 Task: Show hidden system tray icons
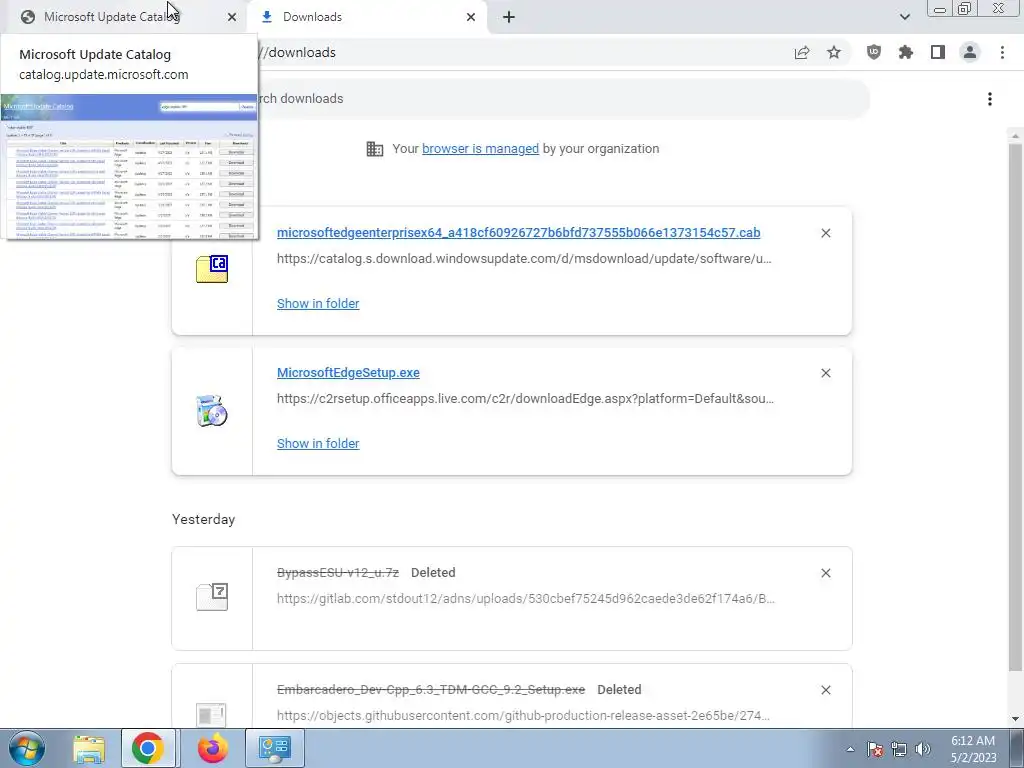click(x=850, y=749)
